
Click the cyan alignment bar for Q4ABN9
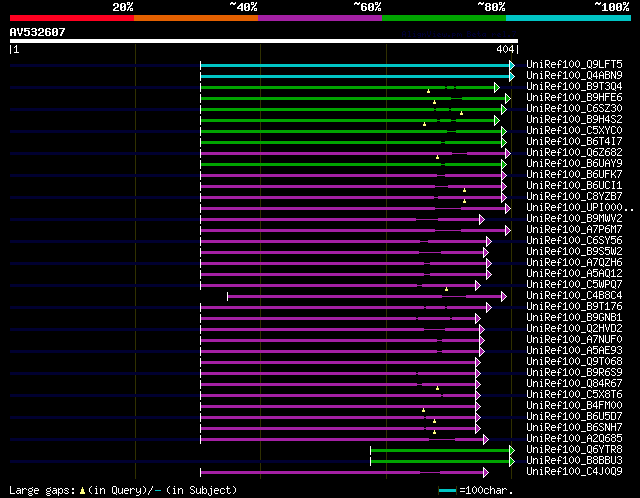point(355,76)
